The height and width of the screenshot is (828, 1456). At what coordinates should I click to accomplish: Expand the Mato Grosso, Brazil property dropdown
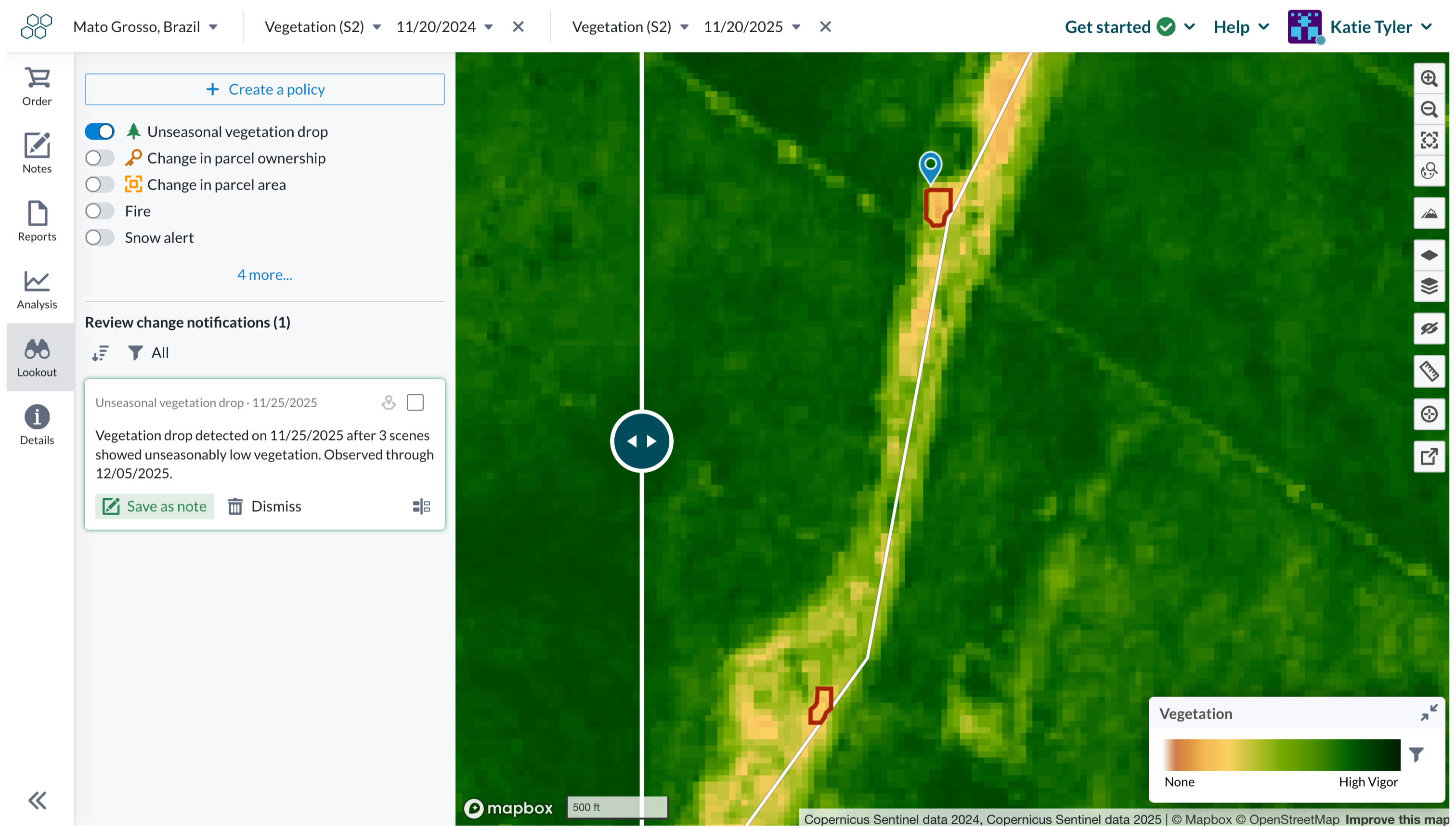(x=145, y=27)
